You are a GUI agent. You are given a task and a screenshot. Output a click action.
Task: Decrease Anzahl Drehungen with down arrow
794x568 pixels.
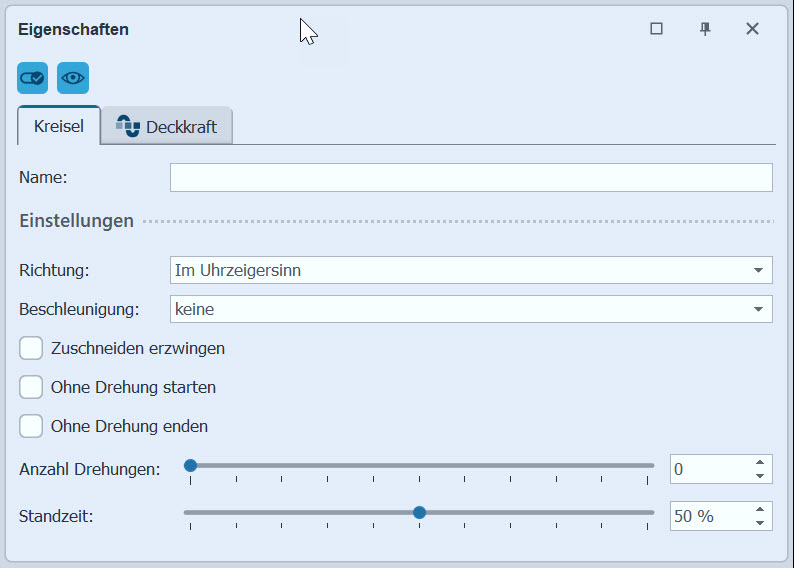760,476
